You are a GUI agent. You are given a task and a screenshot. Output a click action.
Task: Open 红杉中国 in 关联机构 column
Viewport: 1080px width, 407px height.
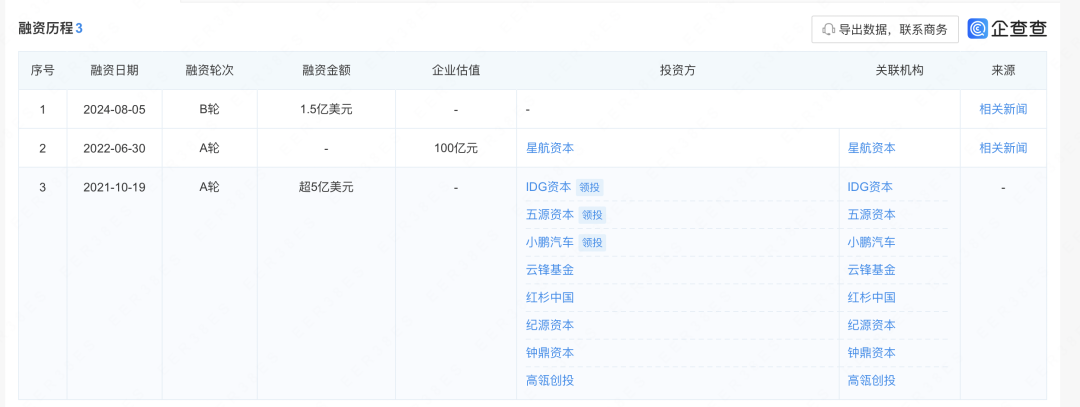[x=872, y=297]
